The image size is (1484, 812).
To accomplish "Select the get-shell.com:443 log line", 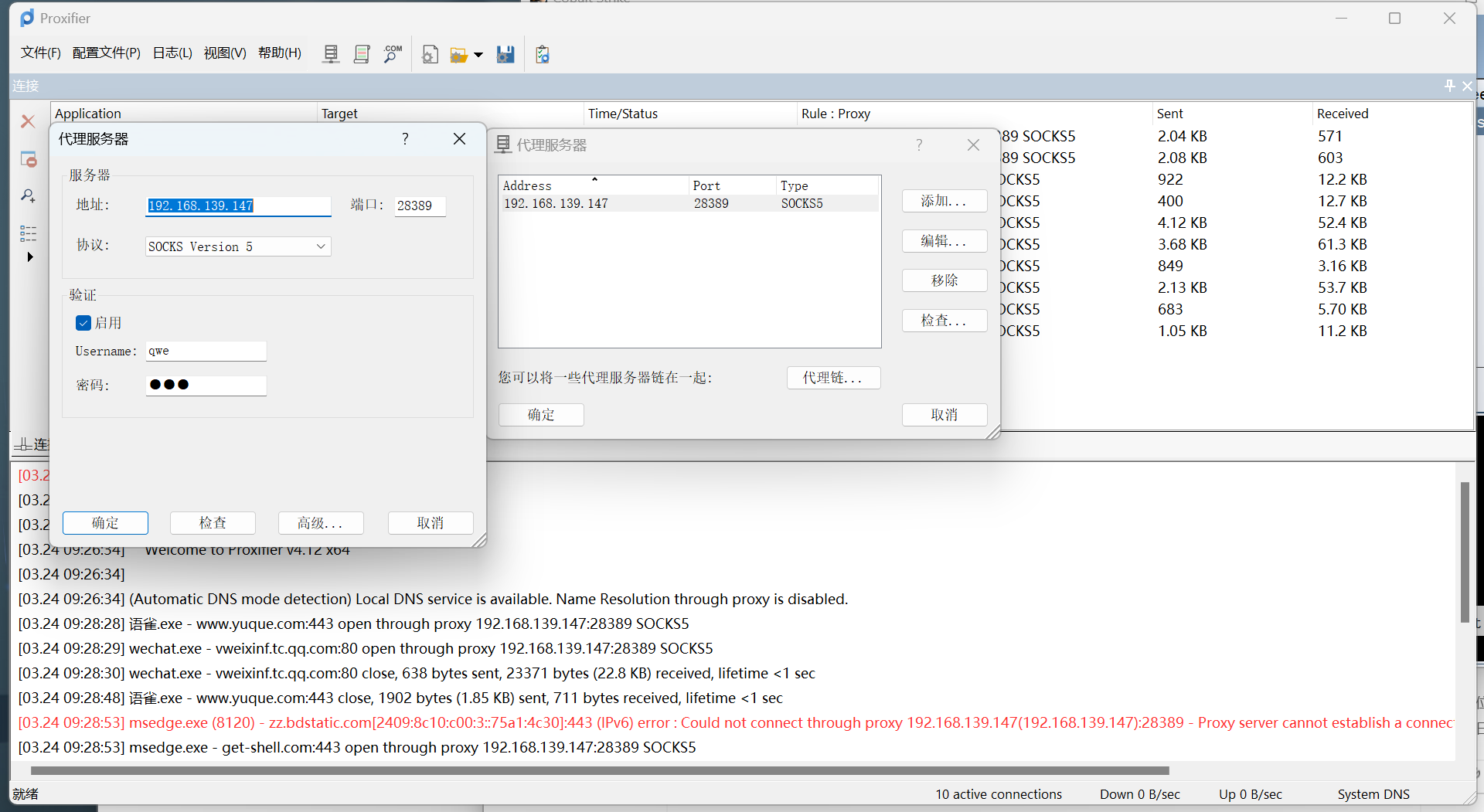I will click(x=357, y=747).
